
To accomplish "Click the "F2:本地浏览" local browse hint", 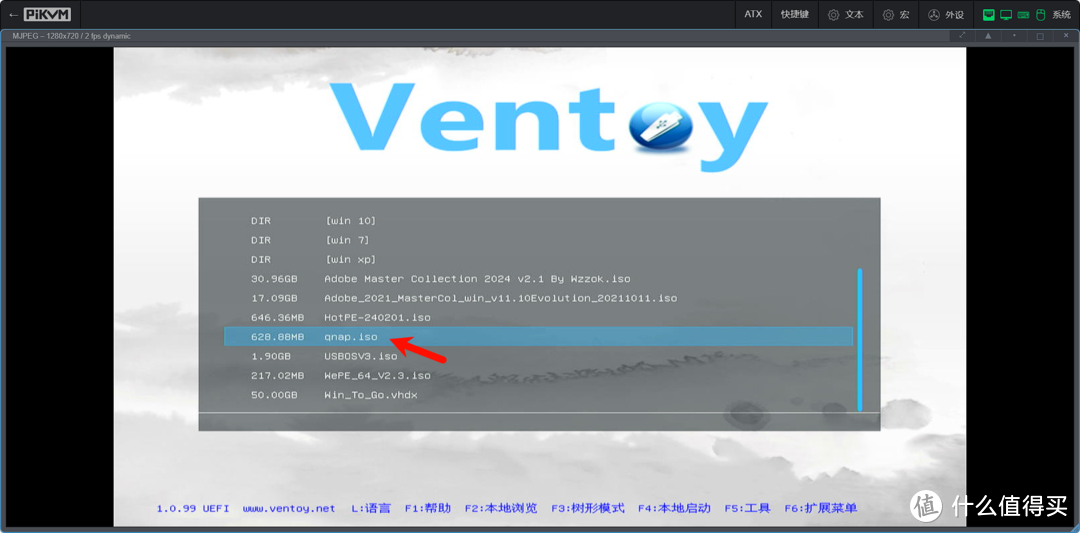I will (x=501, y=508).
